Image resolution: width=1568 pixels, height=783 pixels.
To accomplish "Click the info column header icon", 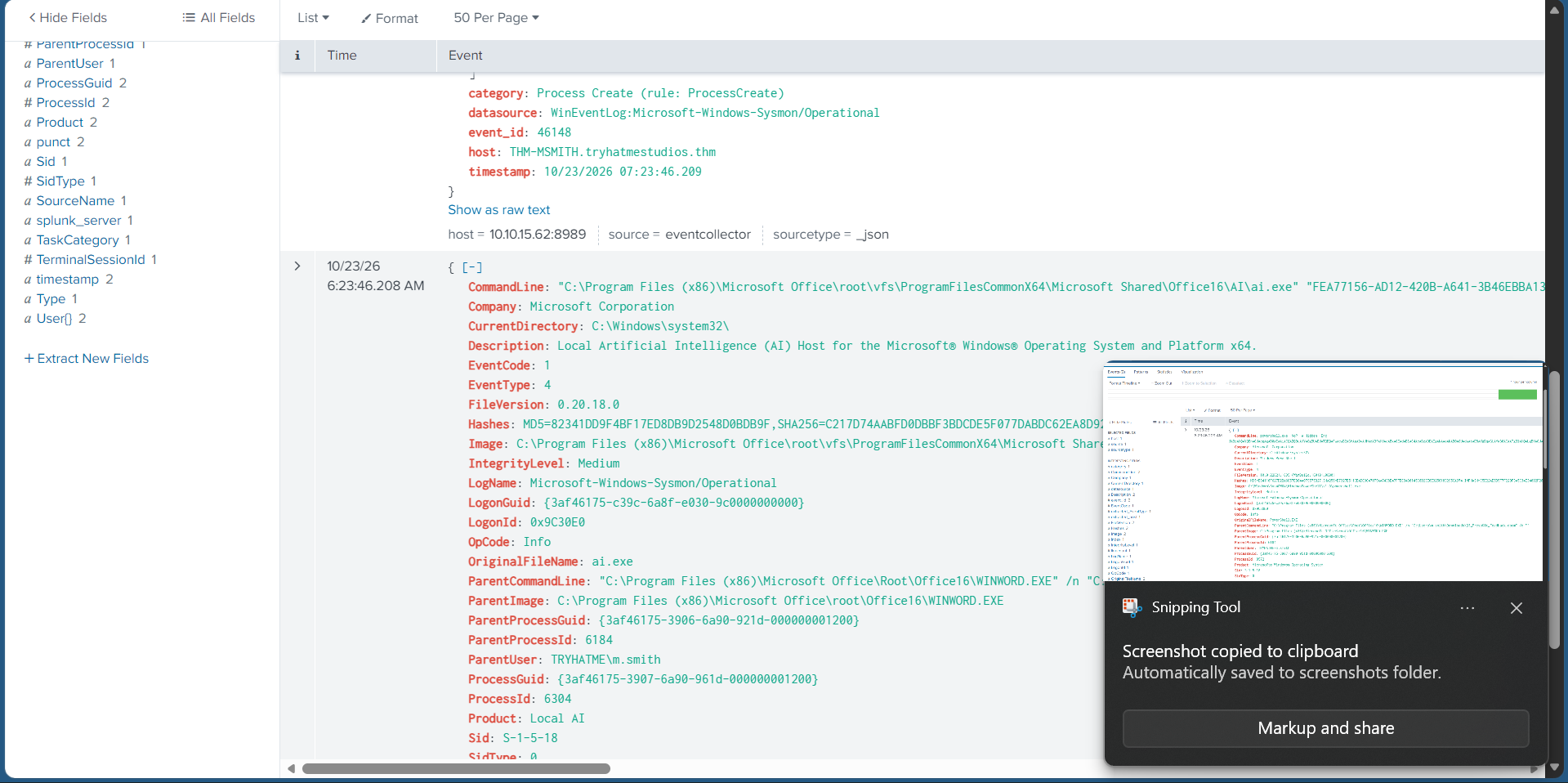I will click(x=297, y=56).
